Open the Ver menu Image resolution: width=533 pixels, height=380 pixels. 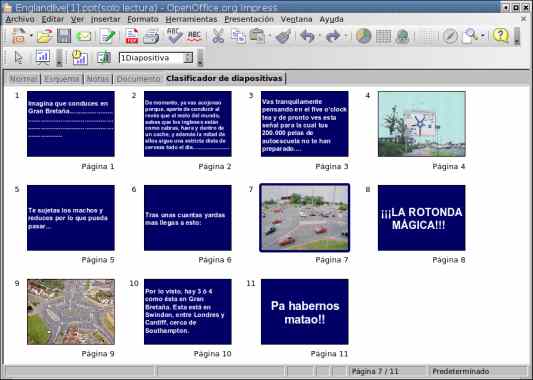[77, 19]
